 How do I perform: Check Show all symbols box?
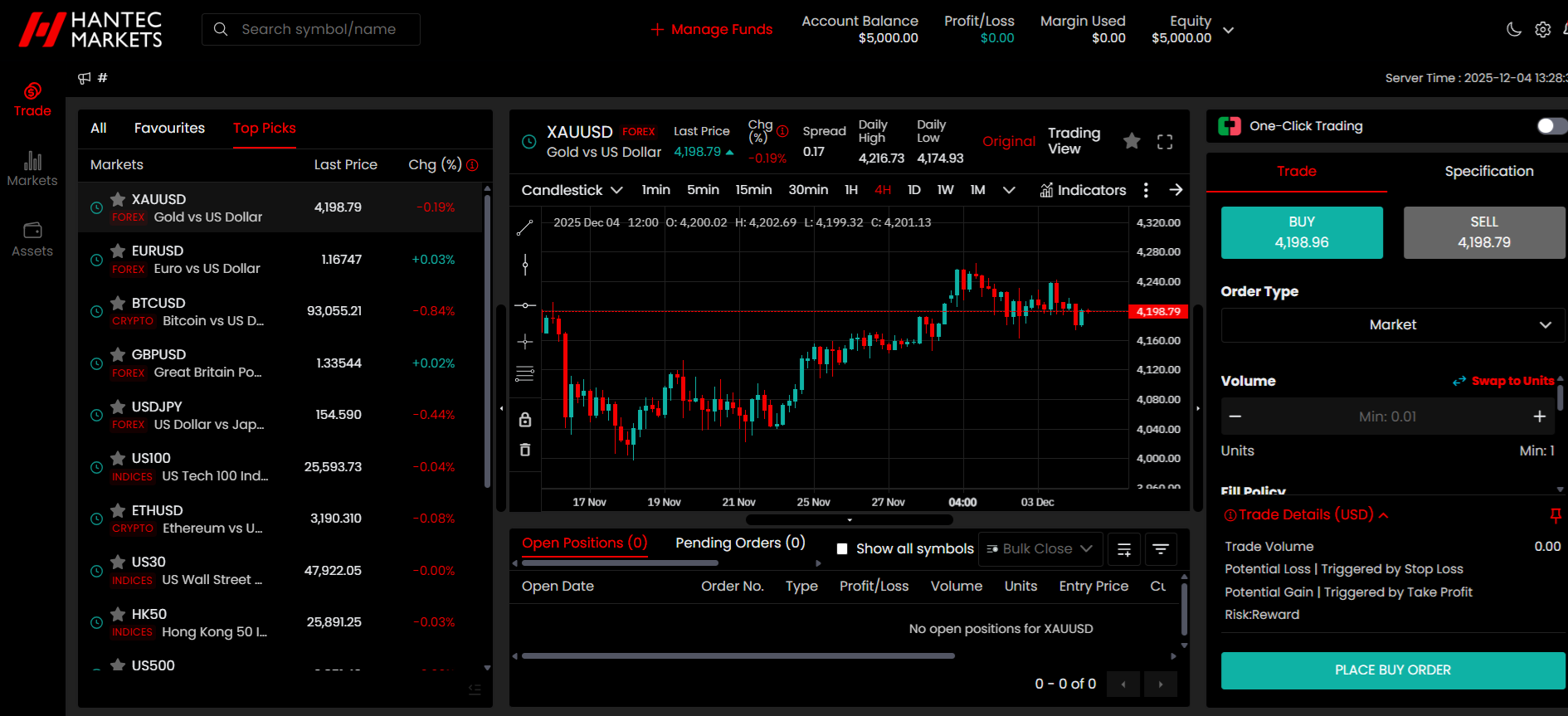pyautogui.click(x=842, y=548)
